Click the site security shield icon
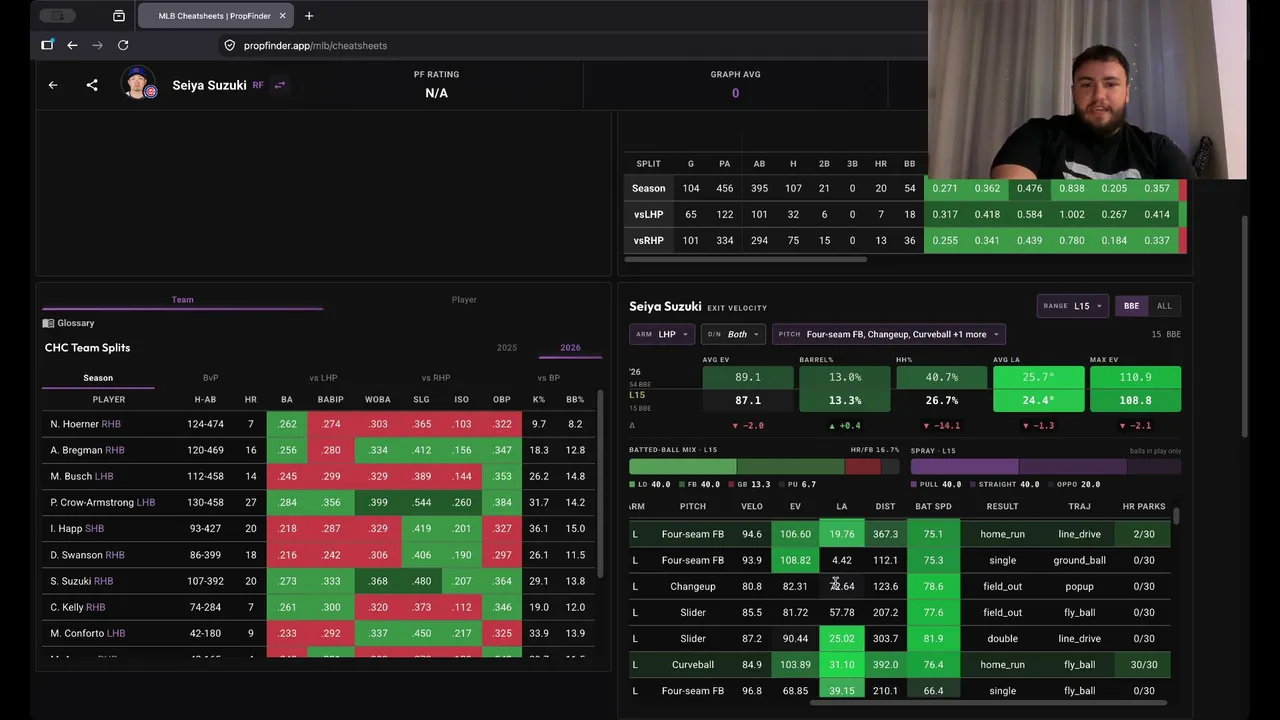The height and width of the screenshot is (720, 1280). 229,45
